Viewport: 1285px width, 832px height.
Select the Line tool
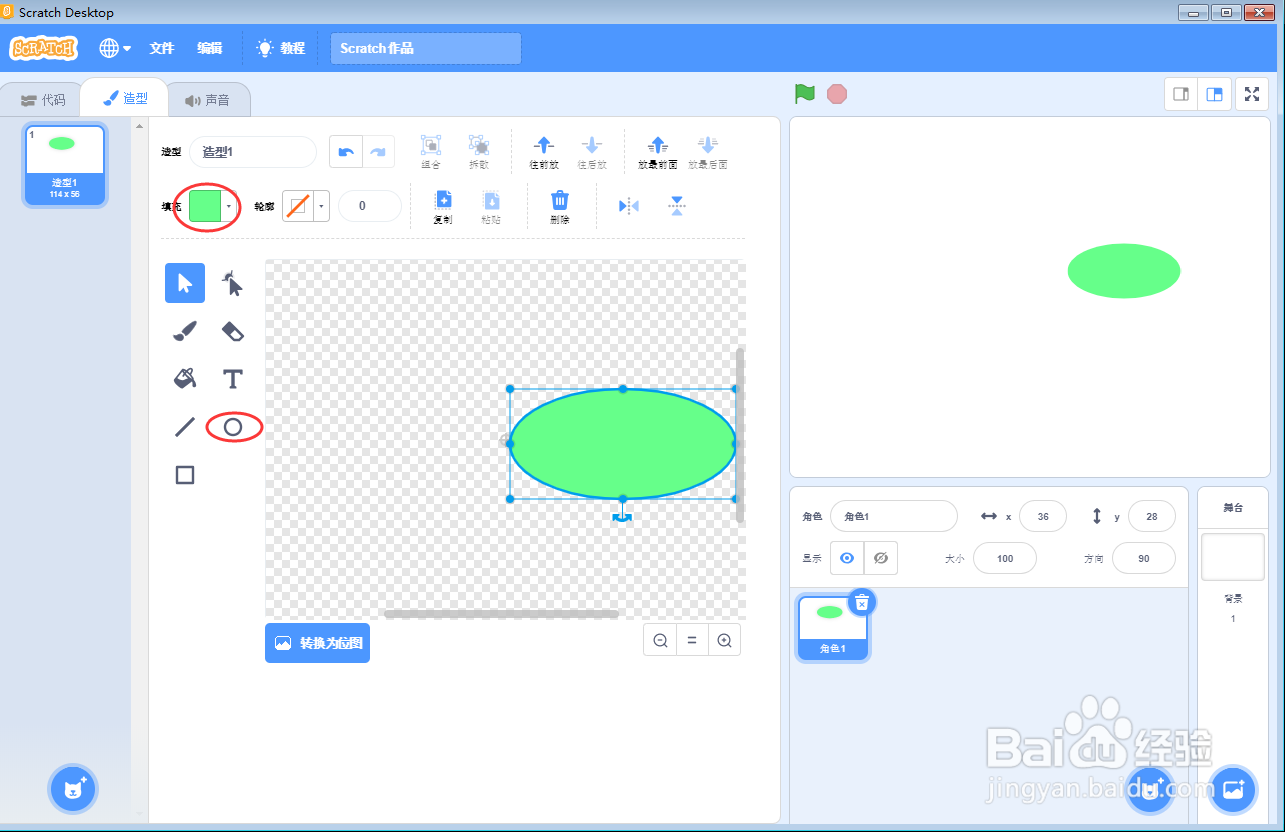click(185, 427)
